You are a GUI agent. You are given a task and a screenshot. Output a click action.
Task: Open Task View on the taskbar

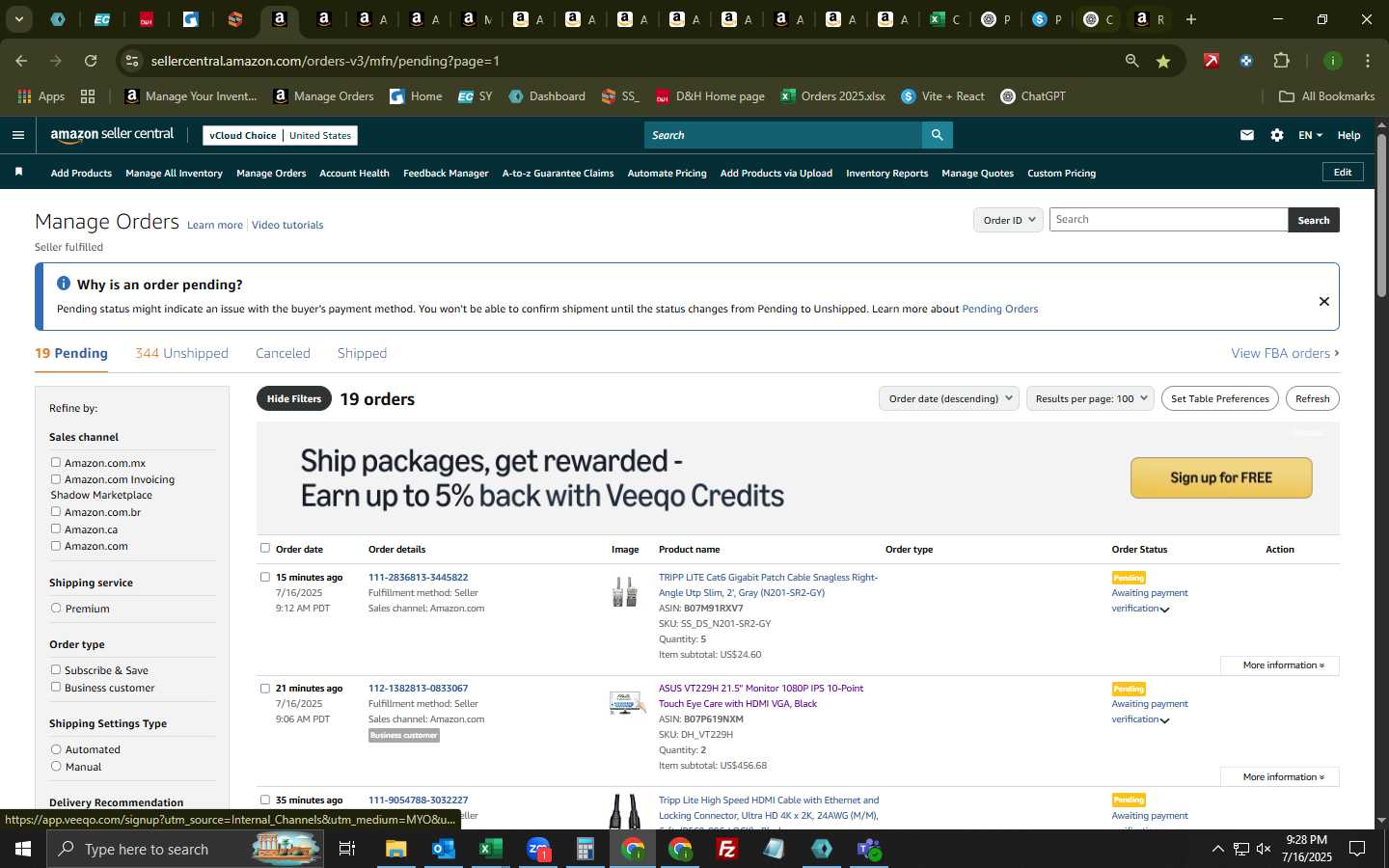click(347, 849)
